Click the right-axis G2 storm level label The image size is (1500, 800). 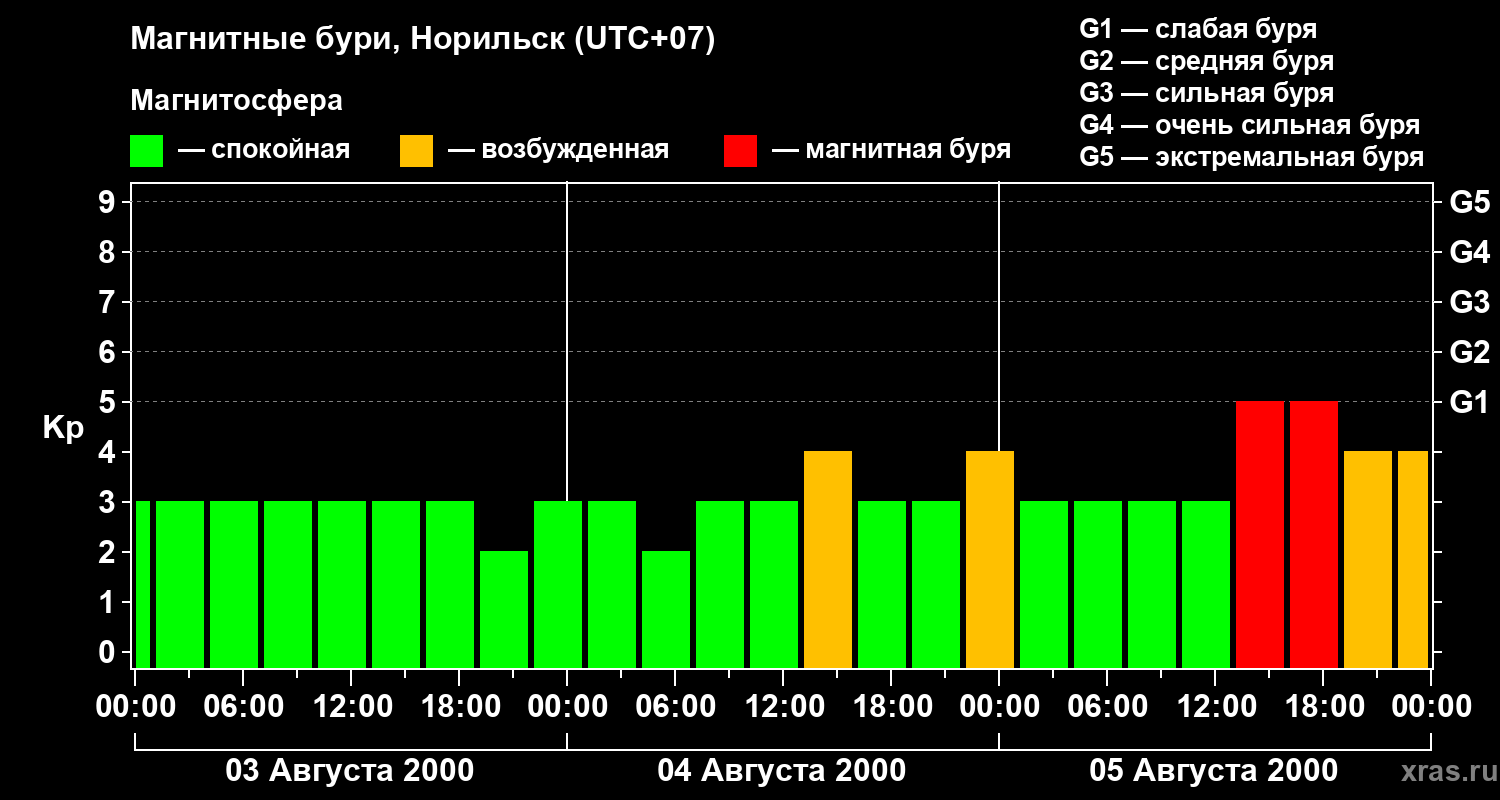pos(1469,352)
